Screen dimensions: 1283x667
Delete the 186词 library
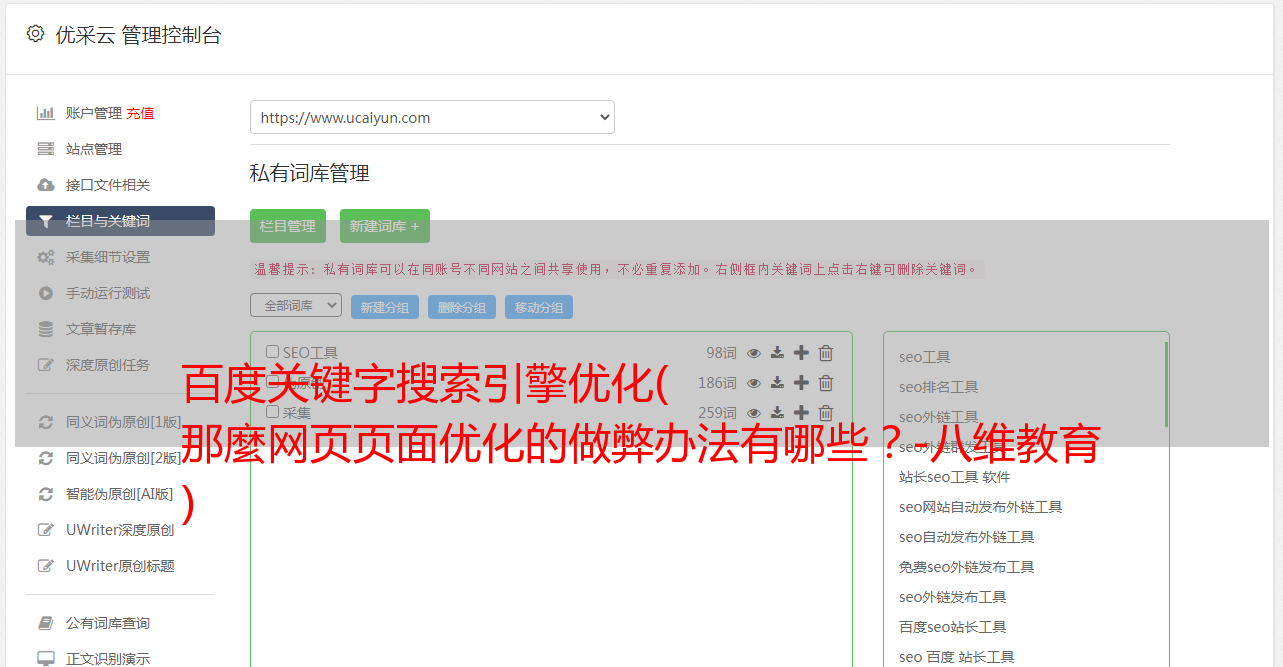pyautogui.click(x=826, y=382)
